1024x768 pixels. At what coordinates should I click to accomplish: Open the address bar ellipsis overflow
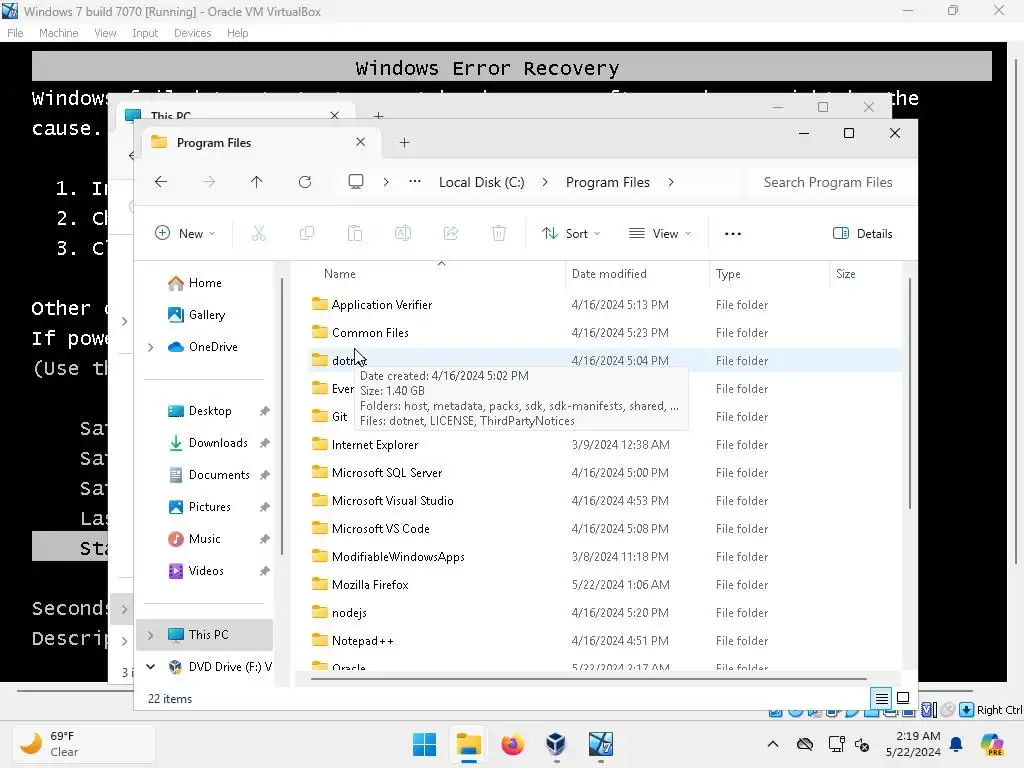click(x=415, y=182)
